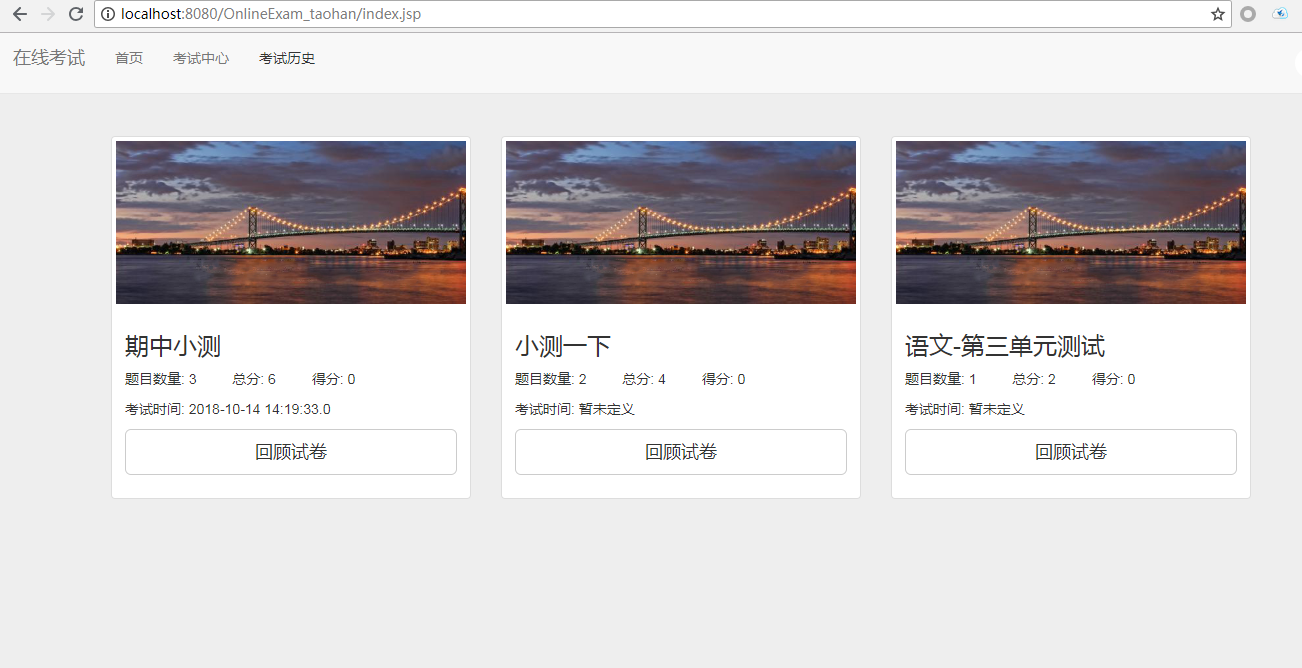Click 回顾试卷 button for 期中小测
Screen dimensions: 1302x668
pyautogui.click(x=291, y=452)
